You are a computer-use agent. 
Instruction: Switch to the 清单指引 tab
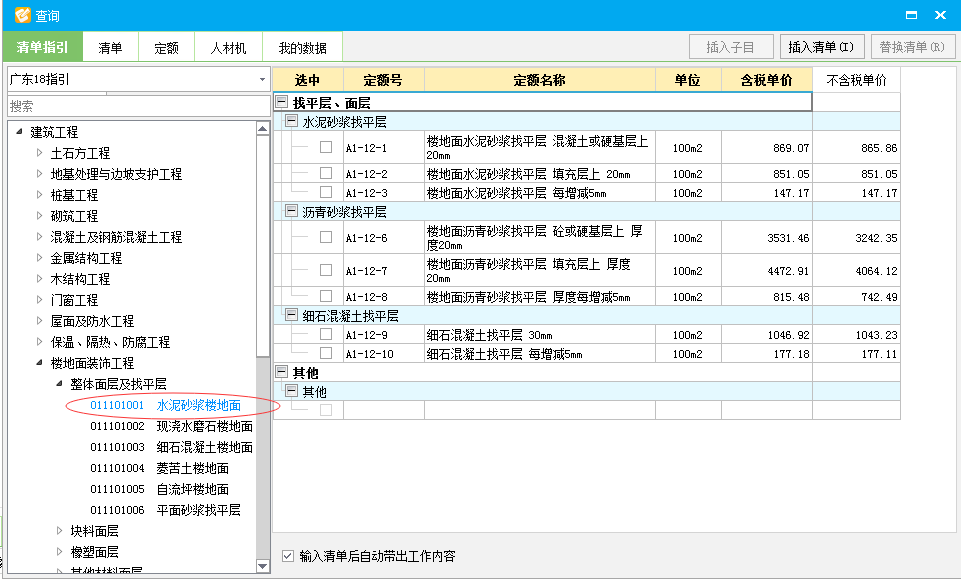42,47
